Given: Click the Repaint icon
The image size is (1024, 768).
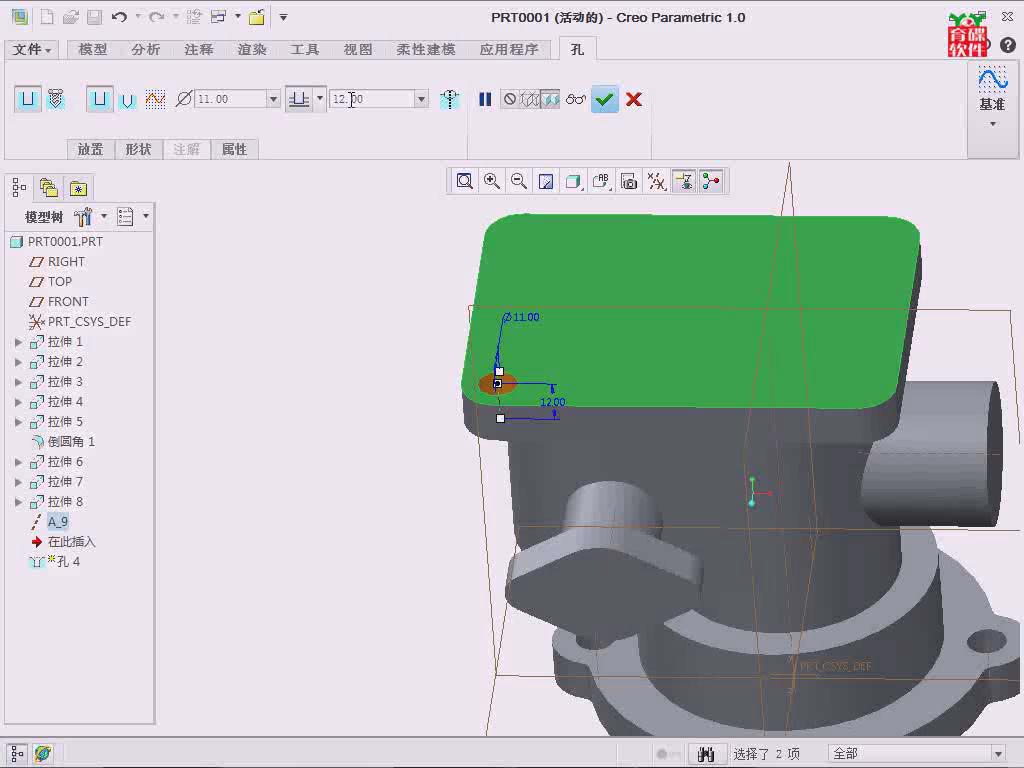Looking at the screenshot, I should (546, 181).
